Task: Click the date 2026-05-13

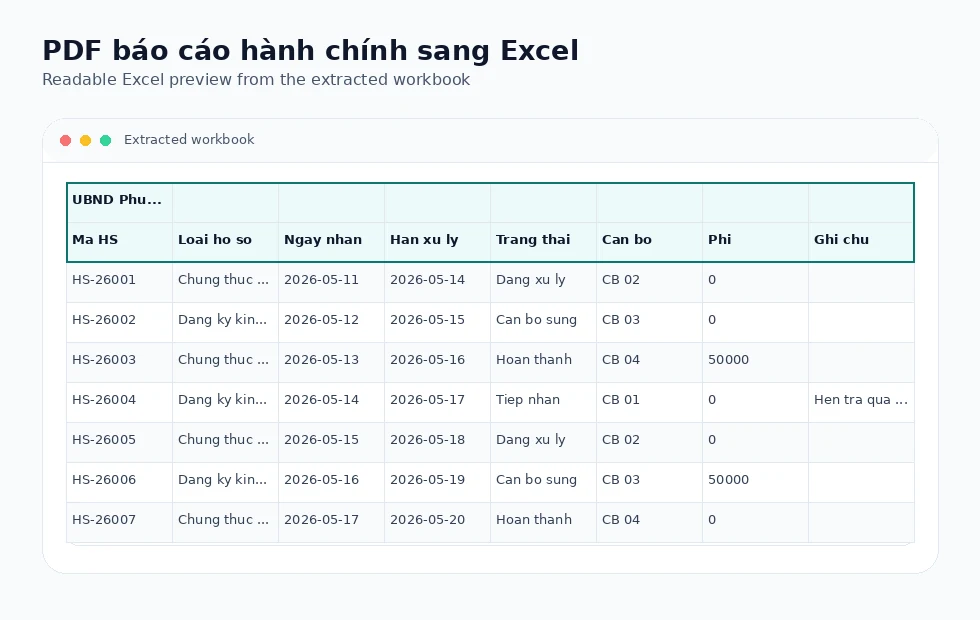Action: point(331,362)
